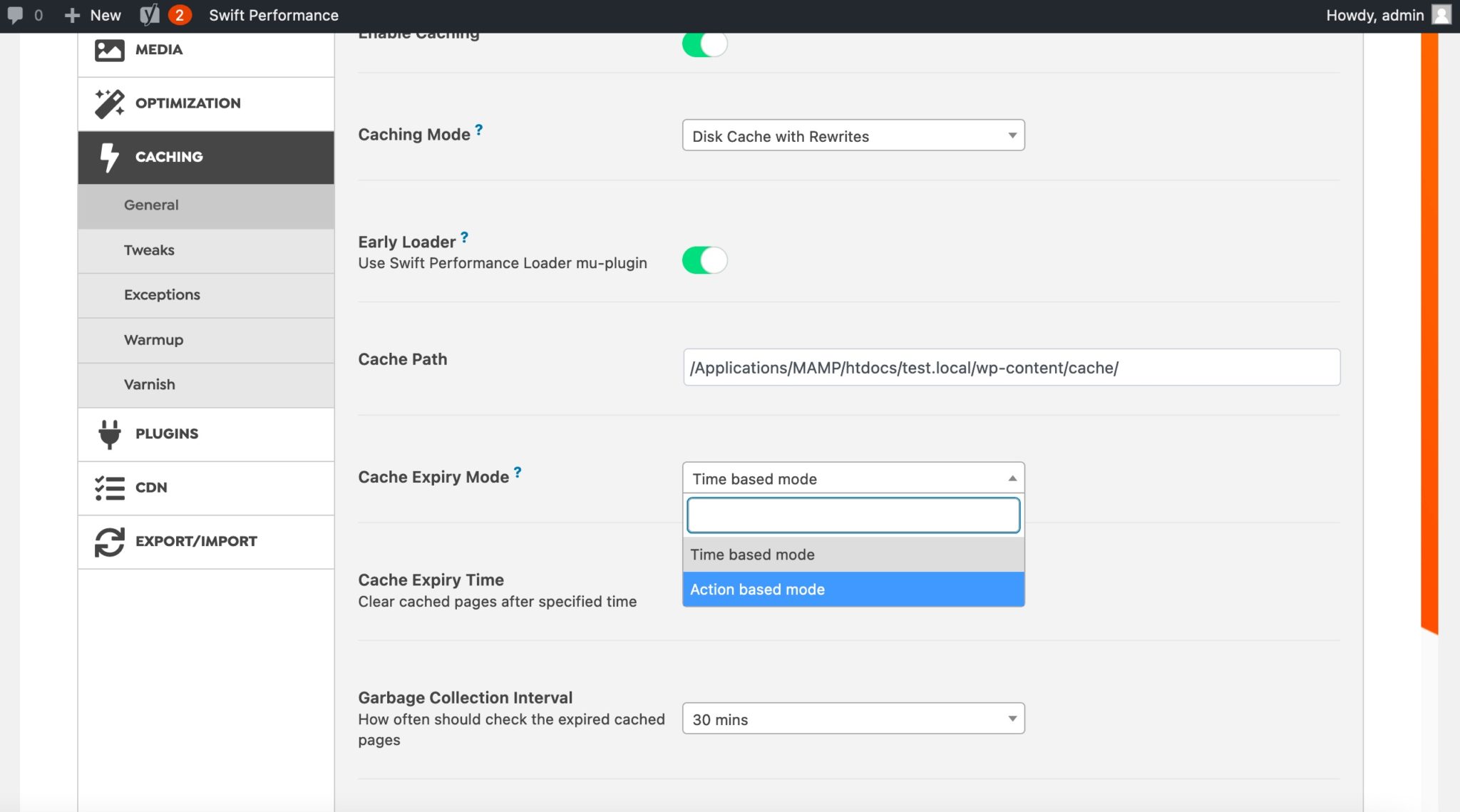This screenshot has width=1460, height=812.
Task: Open the Caching Mode dropdown
Action: (x=853, y=135)
